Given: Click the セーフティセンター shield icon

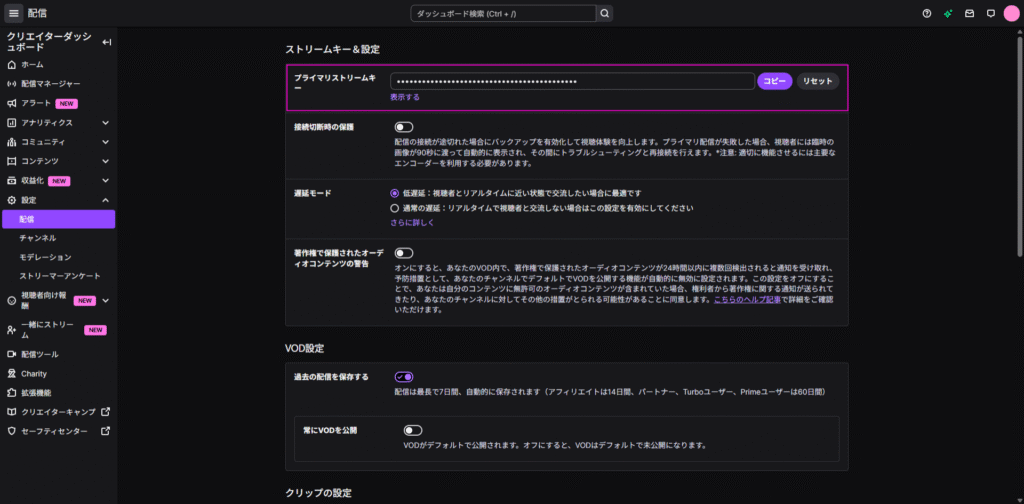Looking at the screenshot, I should tap(11, 432).
